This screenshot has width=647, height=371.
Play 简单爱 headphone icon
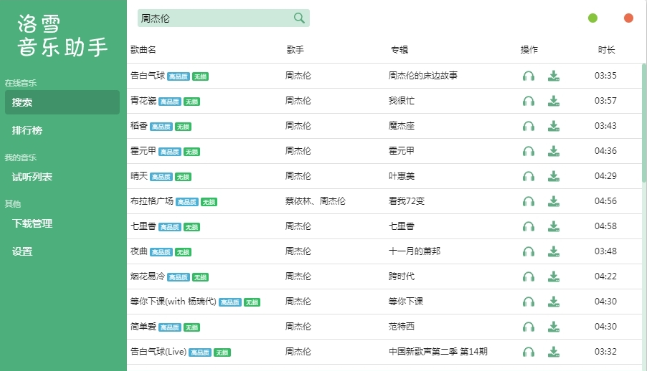(x=529, y=327)
